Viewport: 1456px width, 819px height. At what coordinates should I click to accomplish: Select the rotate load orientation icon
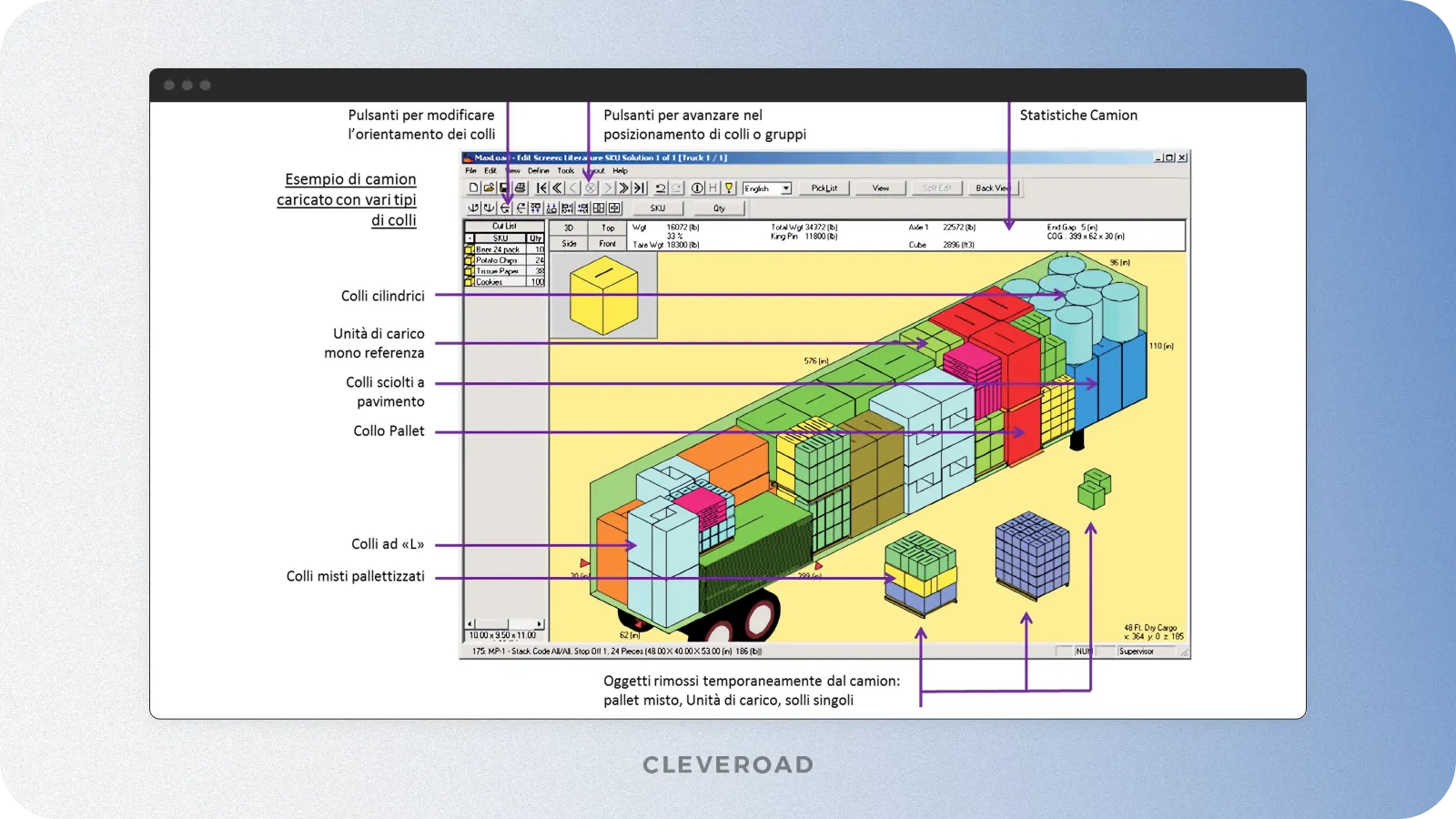[x=504, y=207]
